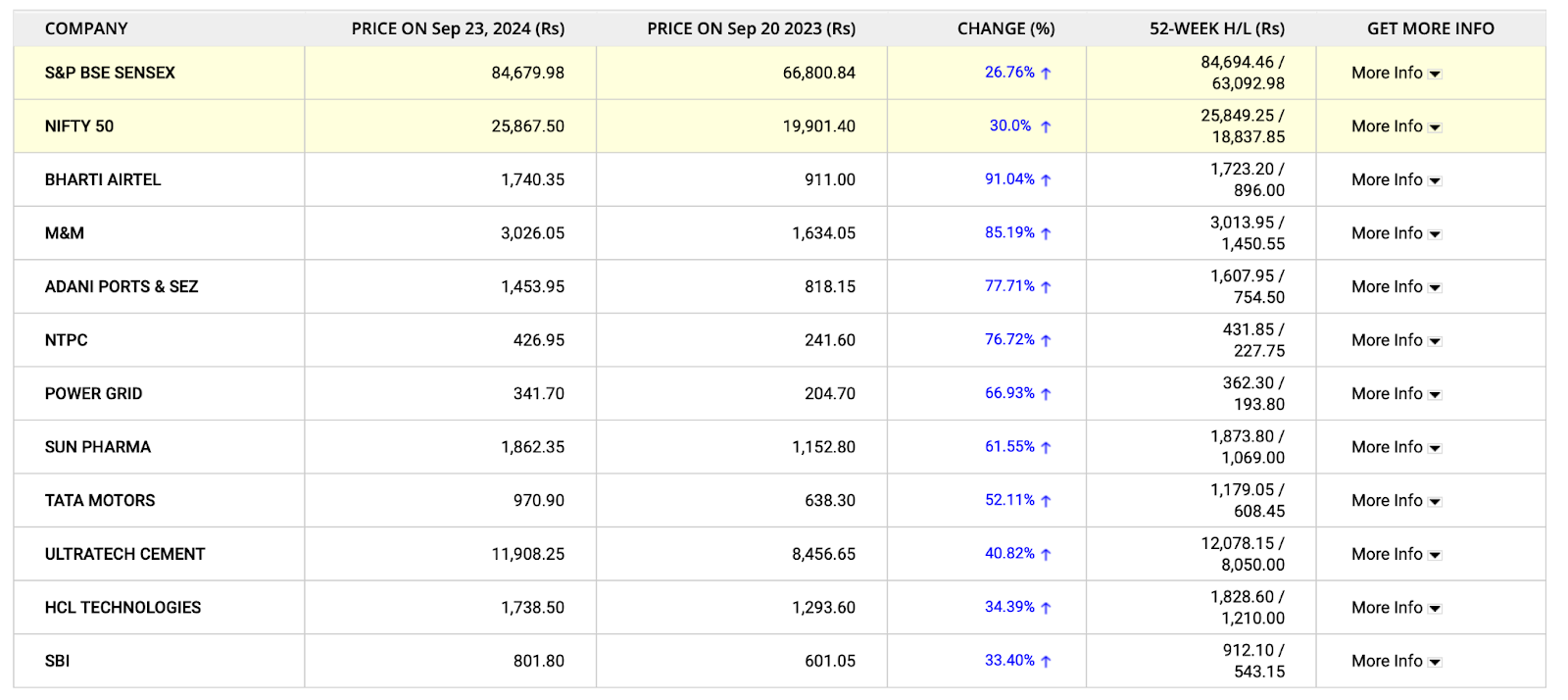Click the CHANGE (%) column header

point(1006,28)
